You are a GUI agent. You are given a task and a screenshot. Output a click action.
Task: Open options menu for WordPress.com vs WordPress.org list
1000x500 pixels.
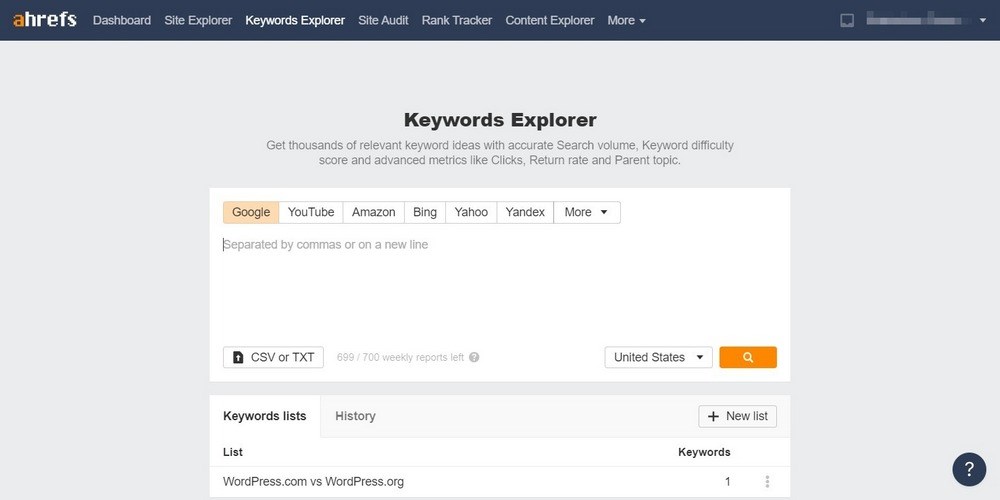[x=767, y=482]
